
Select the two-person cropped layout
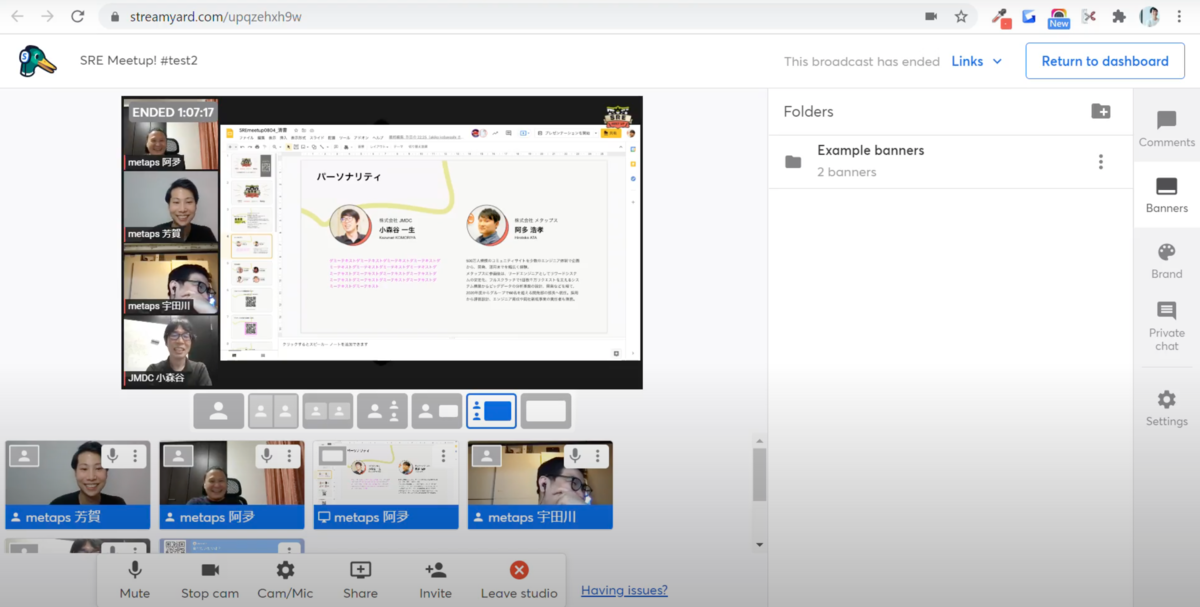pyautogui.click(x=273, y=411)
